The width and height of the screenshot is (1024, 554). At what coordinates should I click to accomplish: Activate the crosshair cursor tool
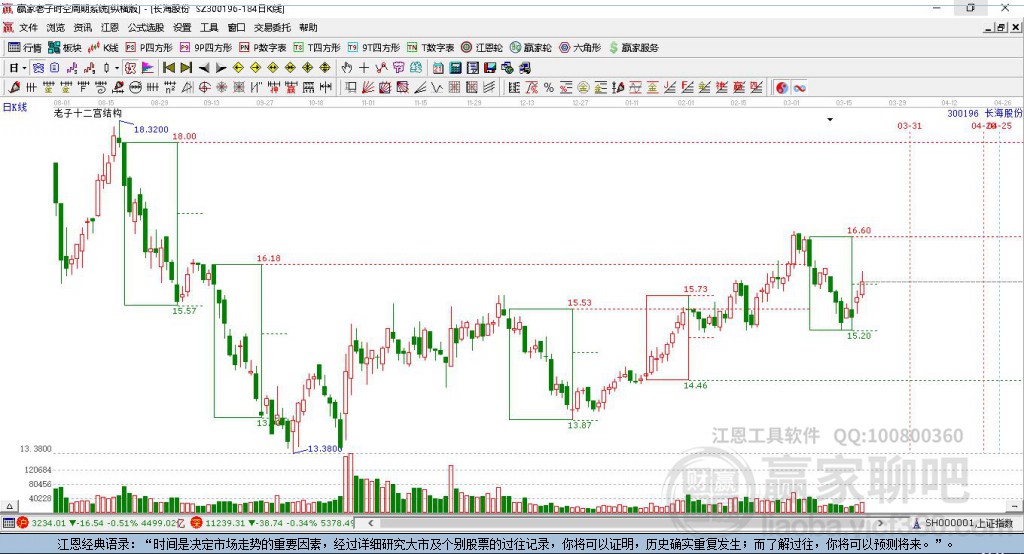pos(364,68)
